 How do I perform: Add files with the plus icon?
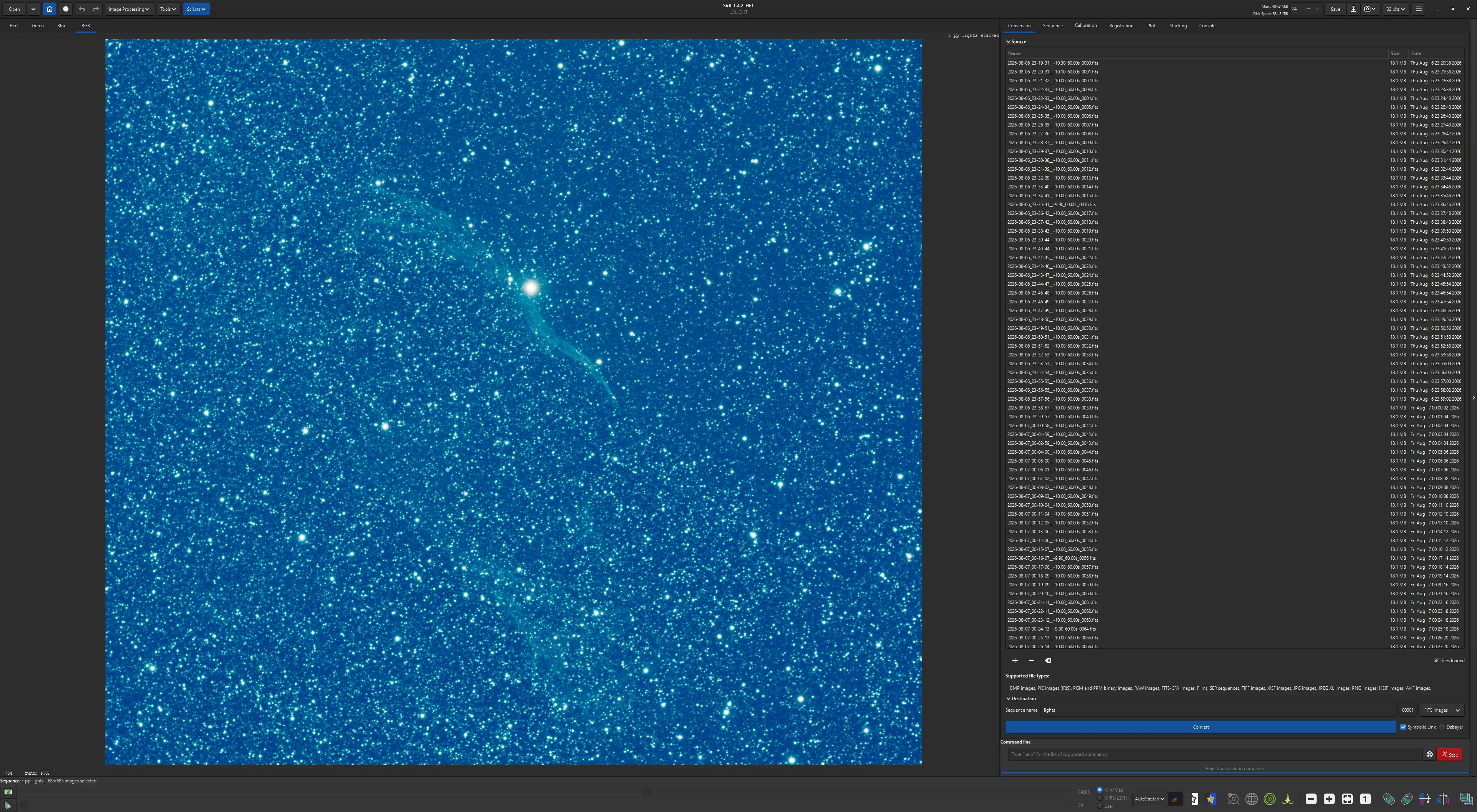[1015, 661]
